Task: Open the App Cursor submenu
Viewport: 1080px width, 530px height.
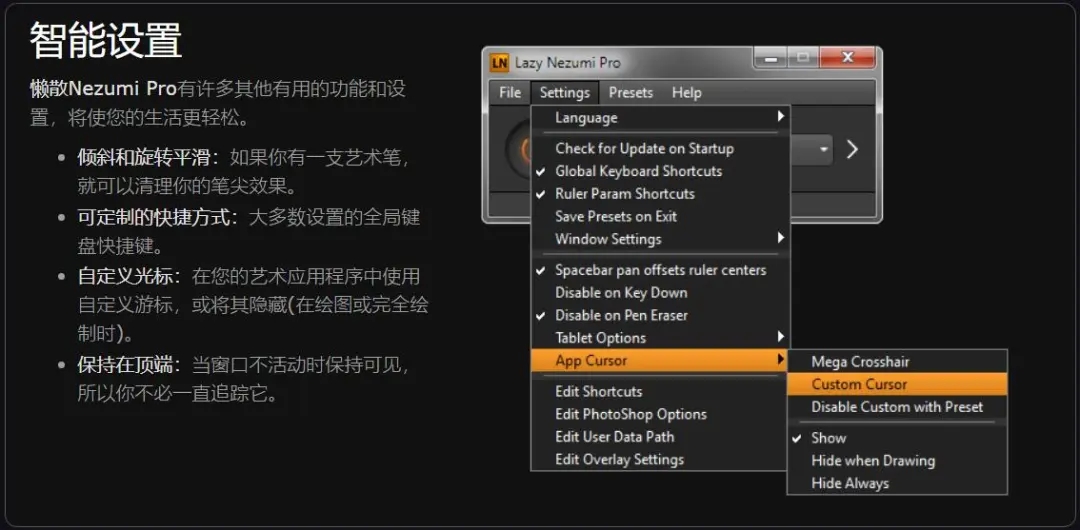Action: pyautogui.click(x=661, y=360)
